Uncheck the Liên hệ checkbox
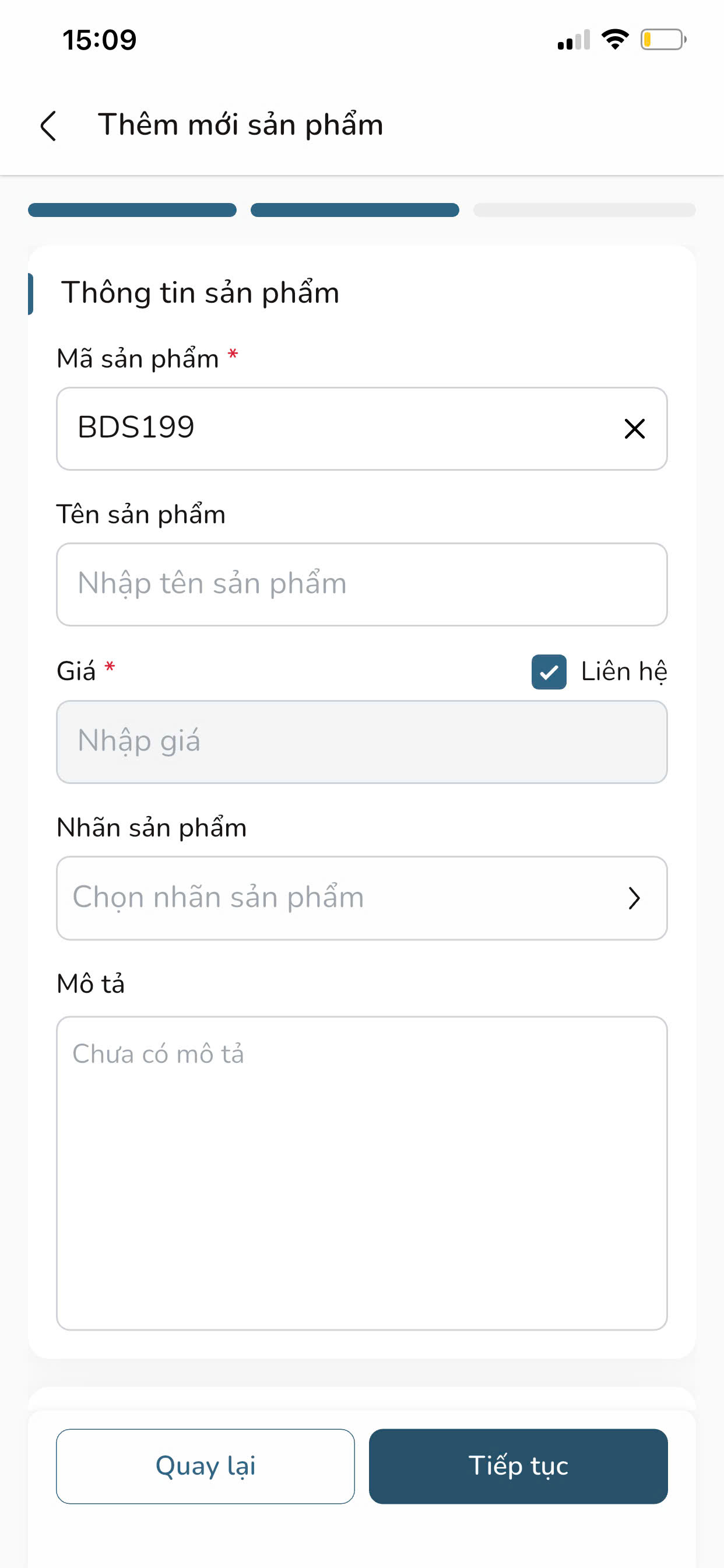The width and height of the screenshot is (724, 1568). 549,672
